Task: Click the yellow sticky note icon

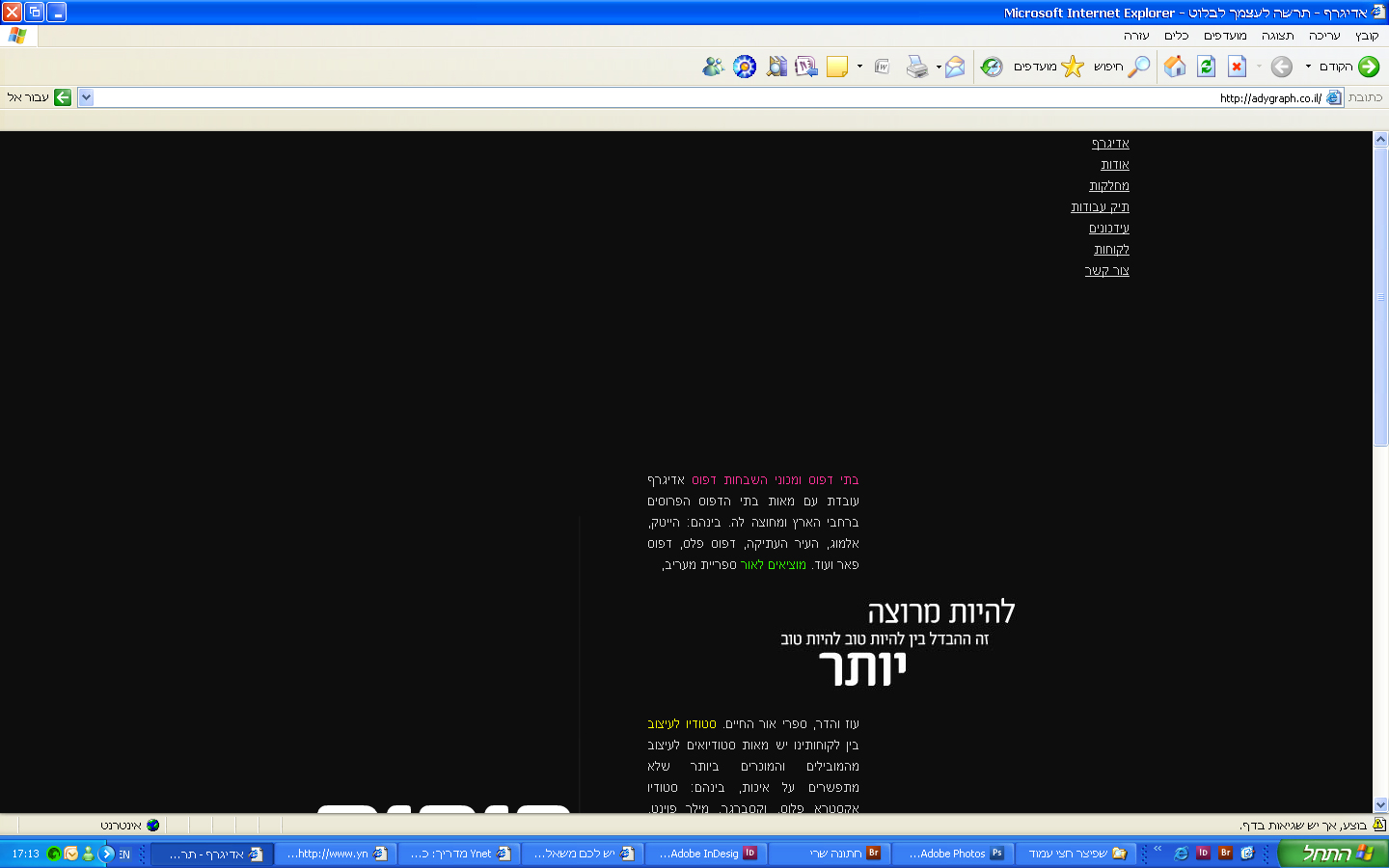Action: [837, 67]
